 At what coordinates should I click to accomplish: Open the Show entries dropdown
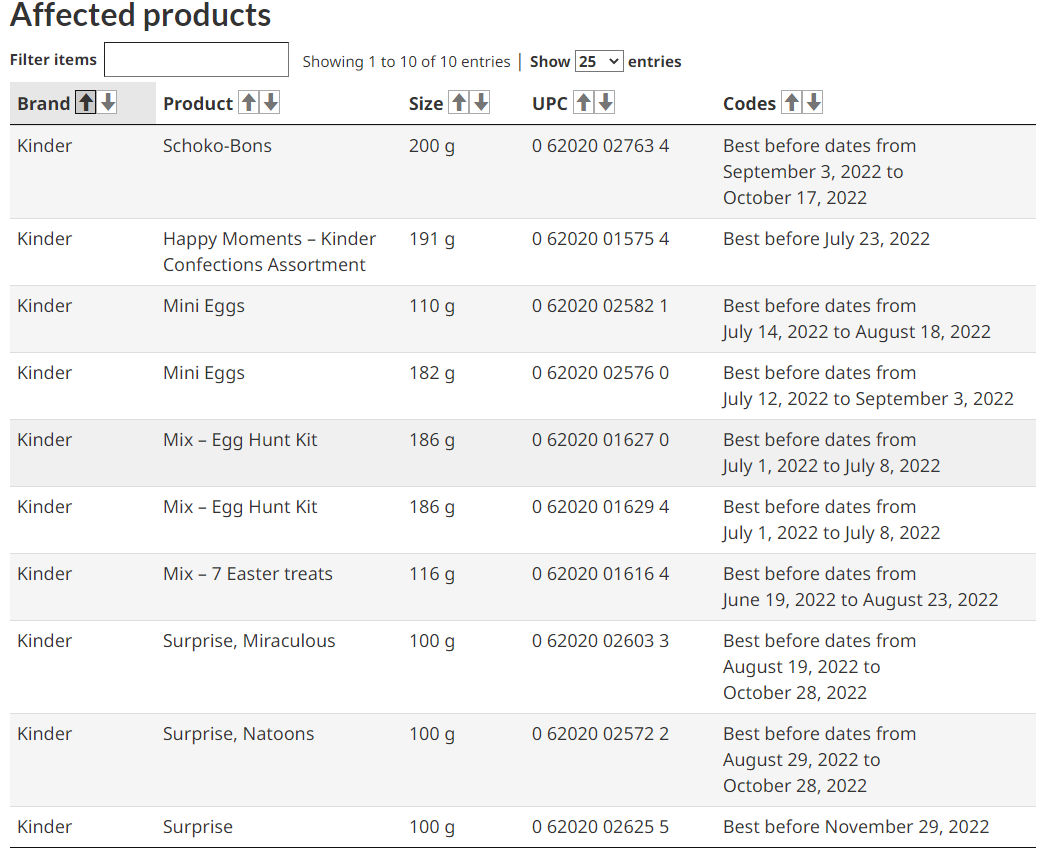pyautogui.click(x=599, y=61)
